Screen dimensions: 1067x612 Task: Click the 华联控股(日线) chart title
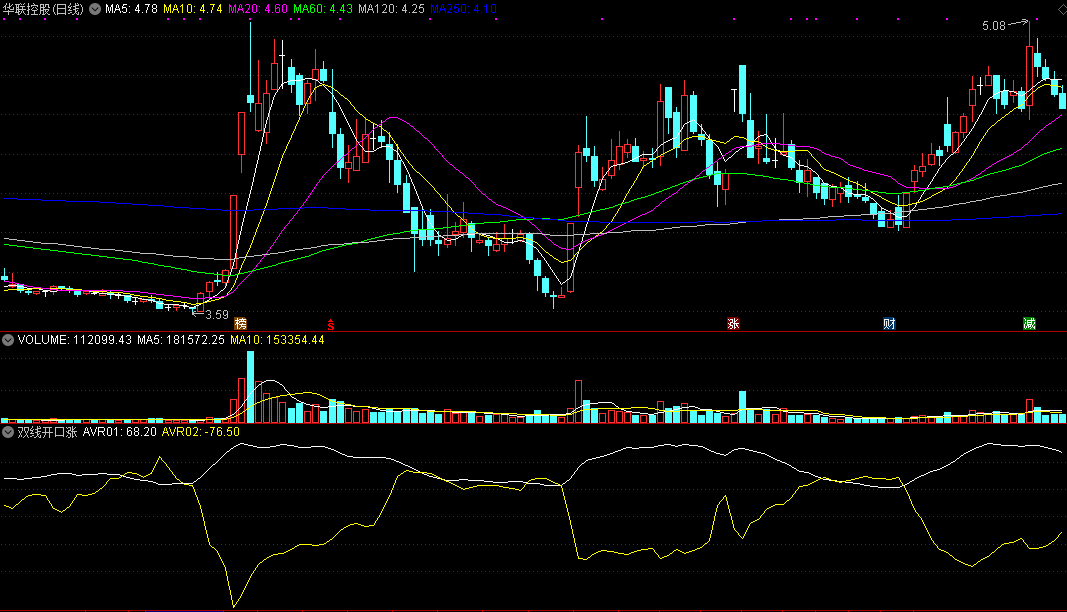coord(44,10)
